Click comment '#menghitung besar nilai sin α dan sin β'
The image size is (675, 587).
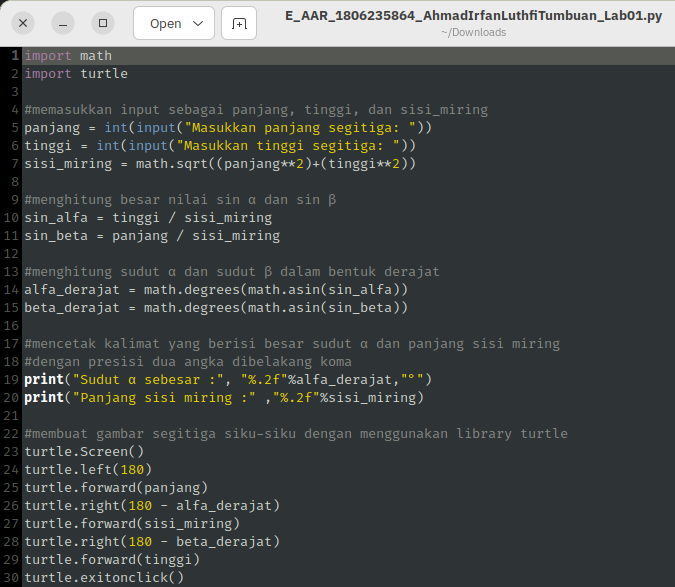(180, 200)
